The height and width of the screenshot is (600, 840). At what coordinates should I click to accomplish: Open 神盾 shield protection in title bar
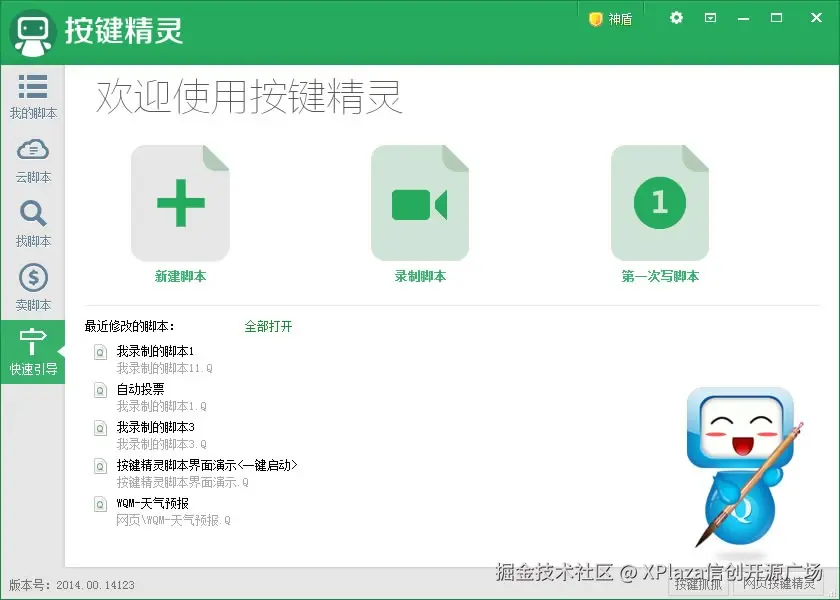point(611,19)
